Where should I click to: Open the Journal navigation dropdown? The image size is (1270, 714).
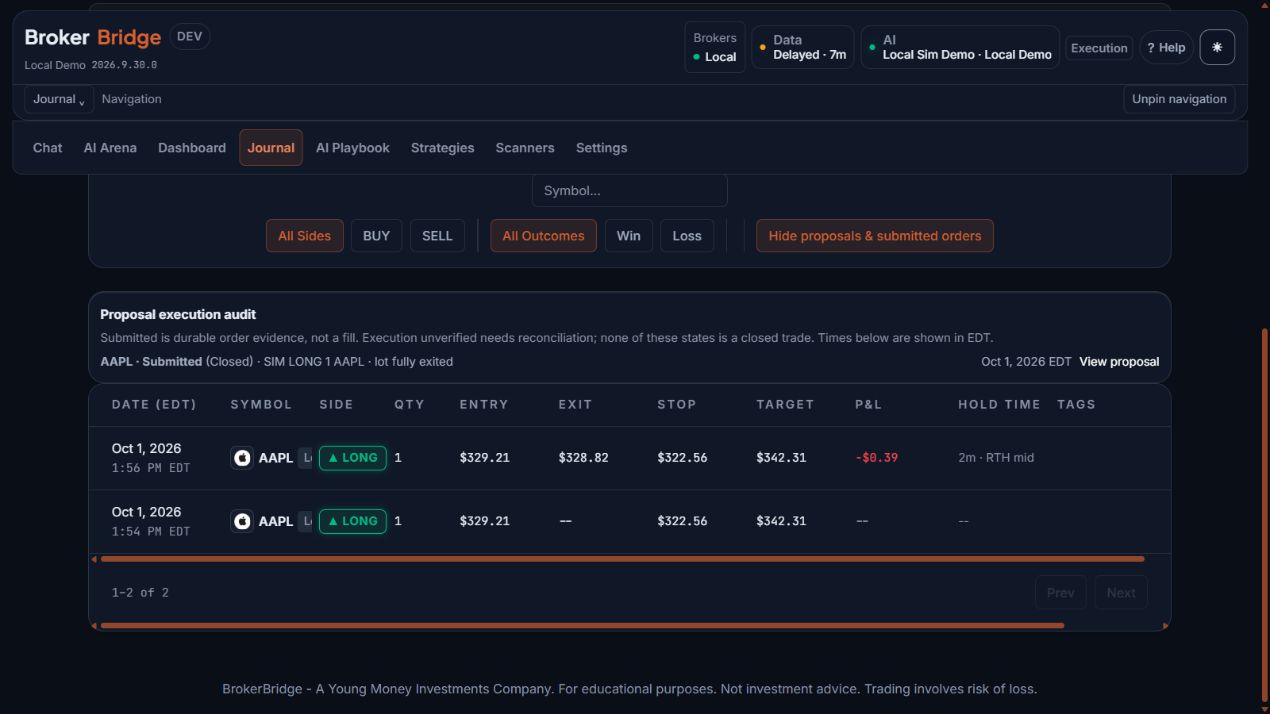point(59,99)
